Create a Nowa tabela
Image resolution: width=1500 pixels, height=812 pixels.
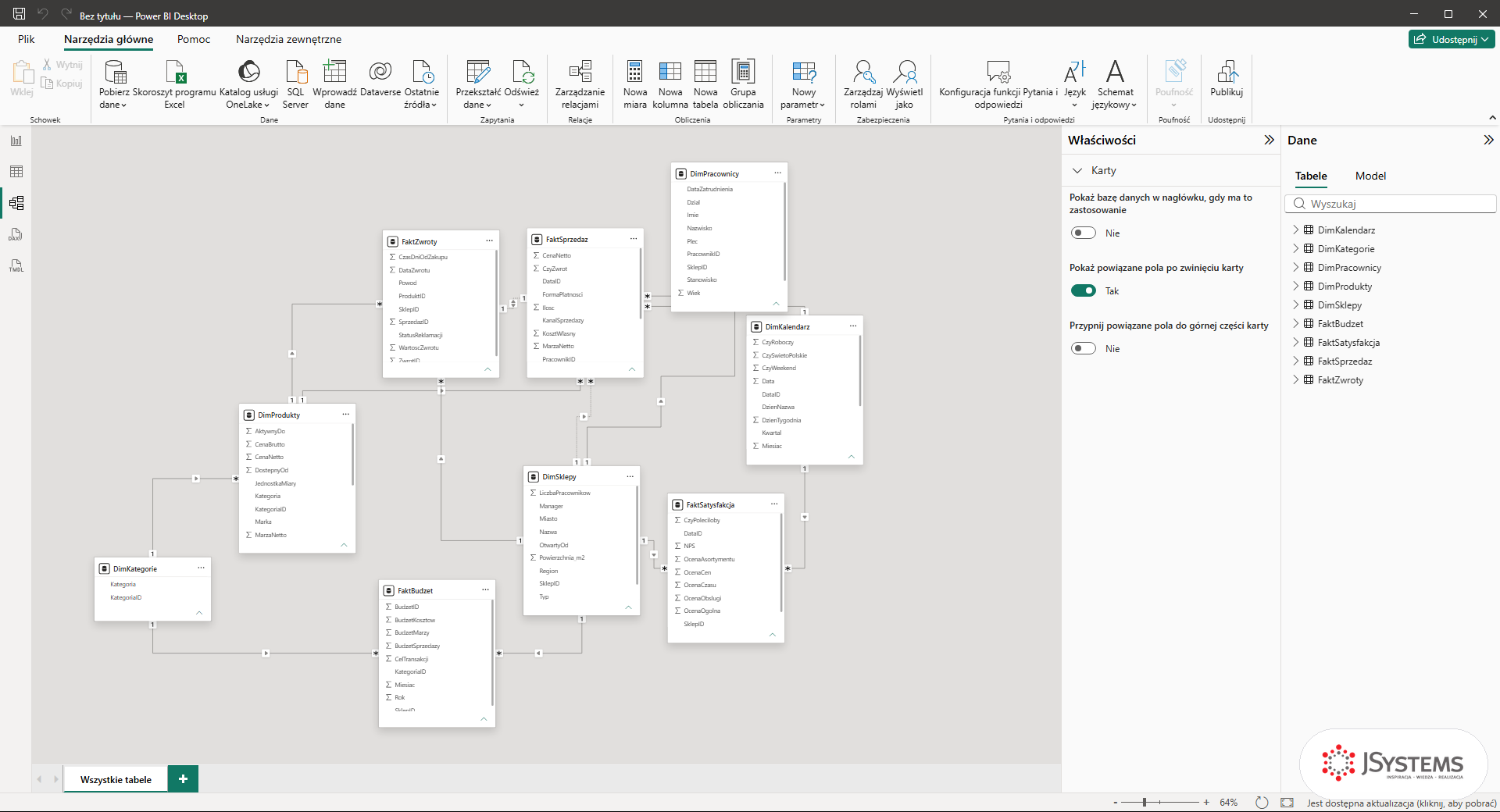point(705,84)
